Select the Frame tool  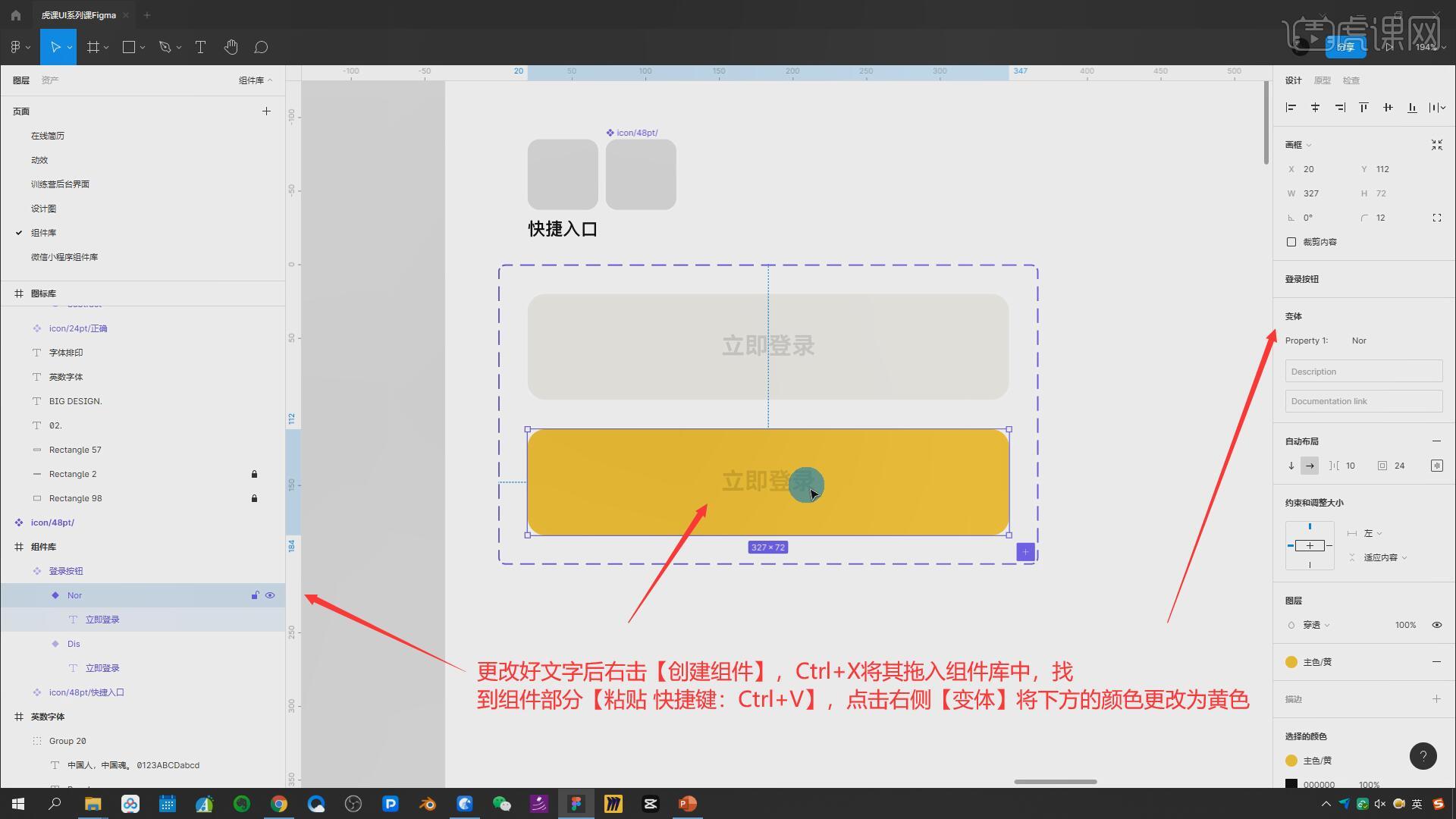pos(93,47)
